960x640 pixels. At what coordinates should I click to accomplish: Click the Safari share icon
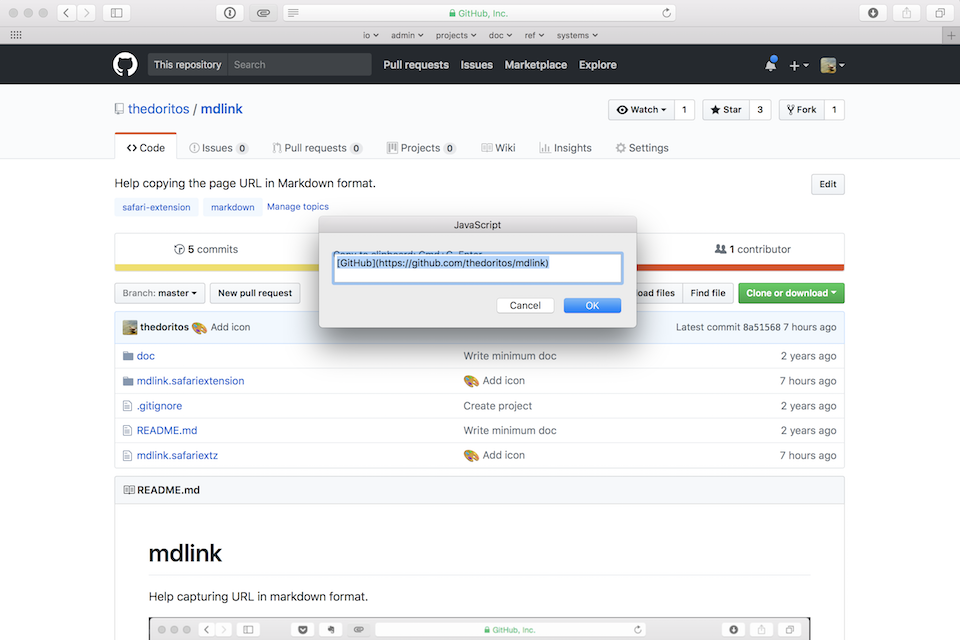click(x=907, y=13)
